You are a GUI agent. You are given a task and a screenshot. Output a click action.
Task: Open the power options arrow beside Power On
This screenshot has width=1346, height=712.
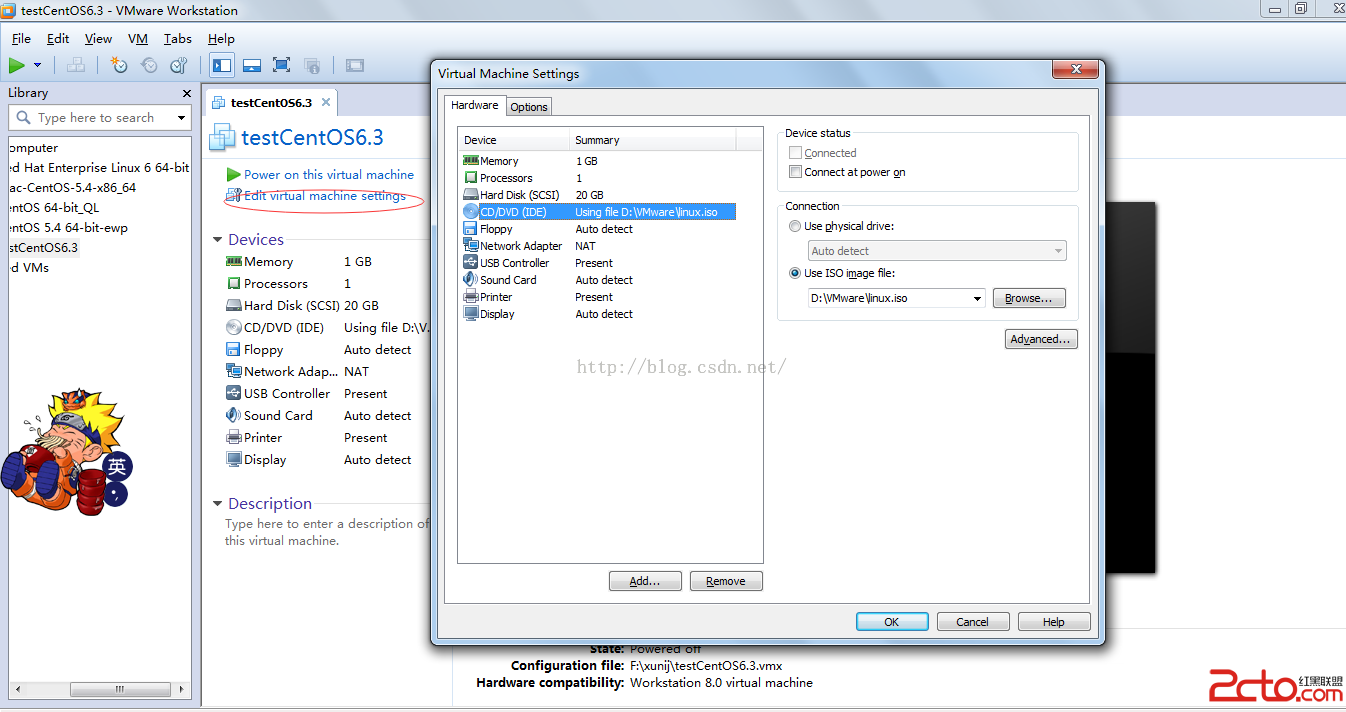(x=38, y=66)
